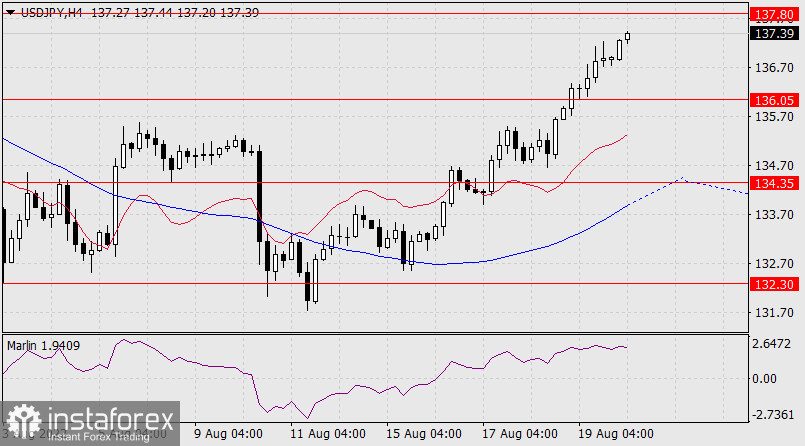Select the 131.70 price axis value
Viewport: 805px width, 446px height.
[x=774, y=313]
